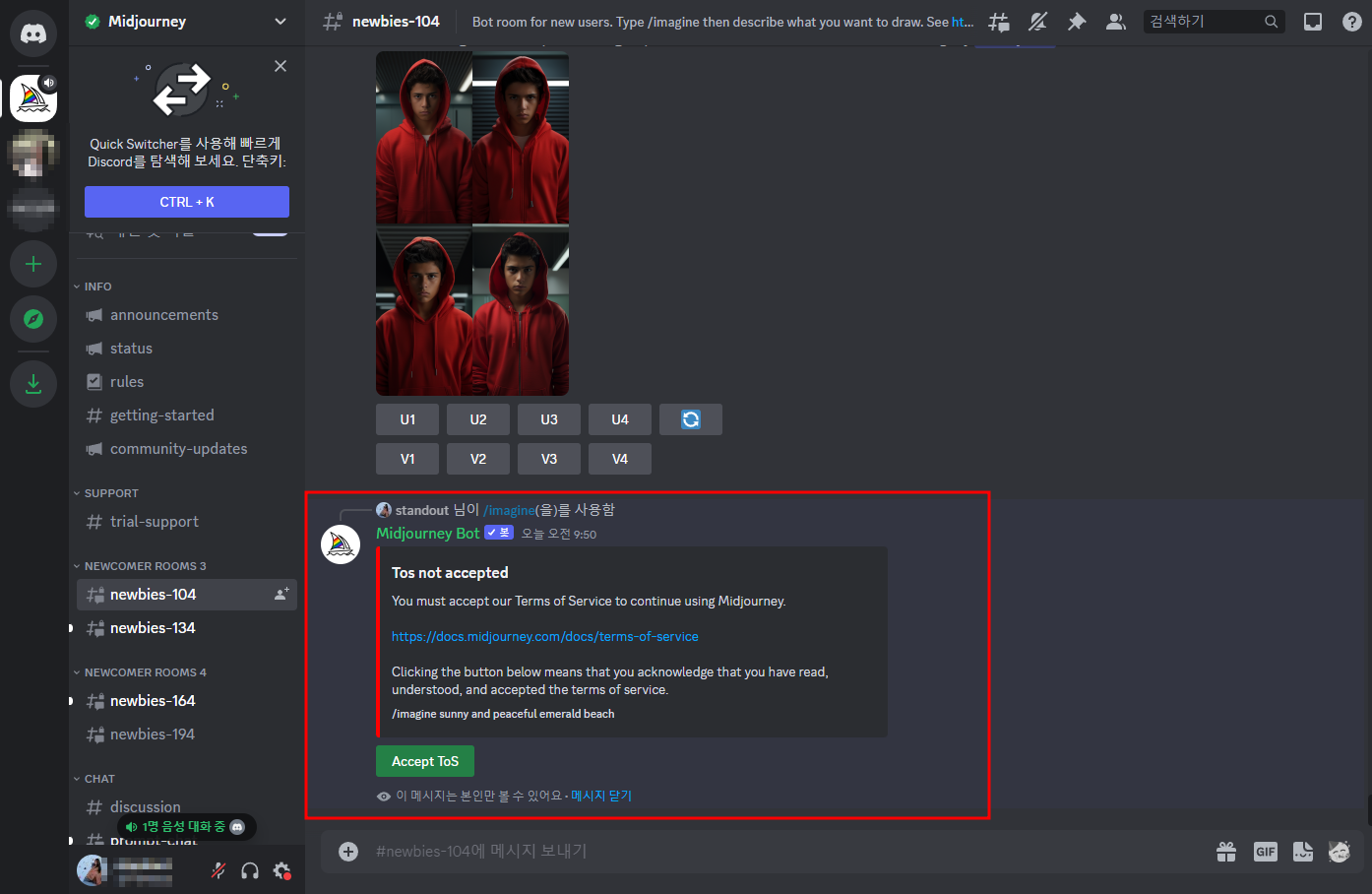1372x894 pixels.
Task: Add a server with plus icon
Action: (33, 264)
